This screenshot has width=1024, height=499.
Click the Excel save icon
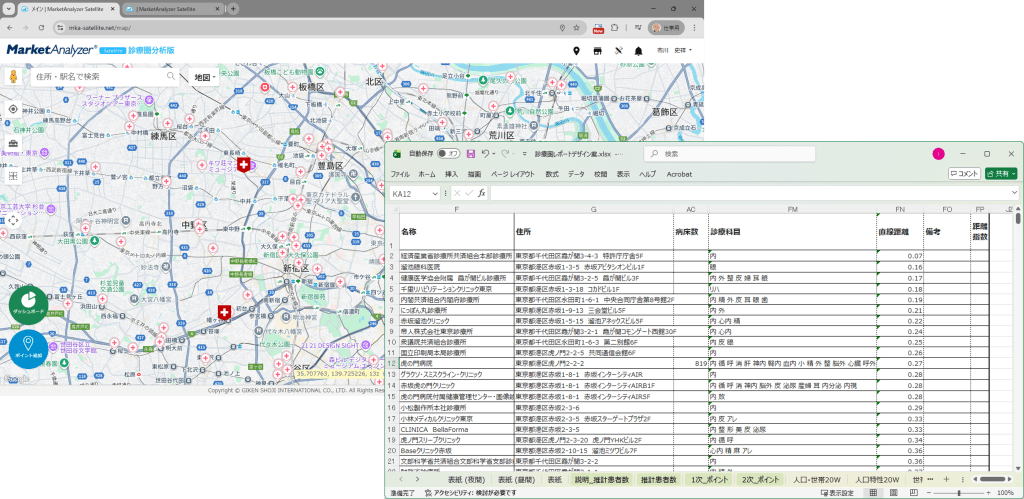[x=470, y=153]
